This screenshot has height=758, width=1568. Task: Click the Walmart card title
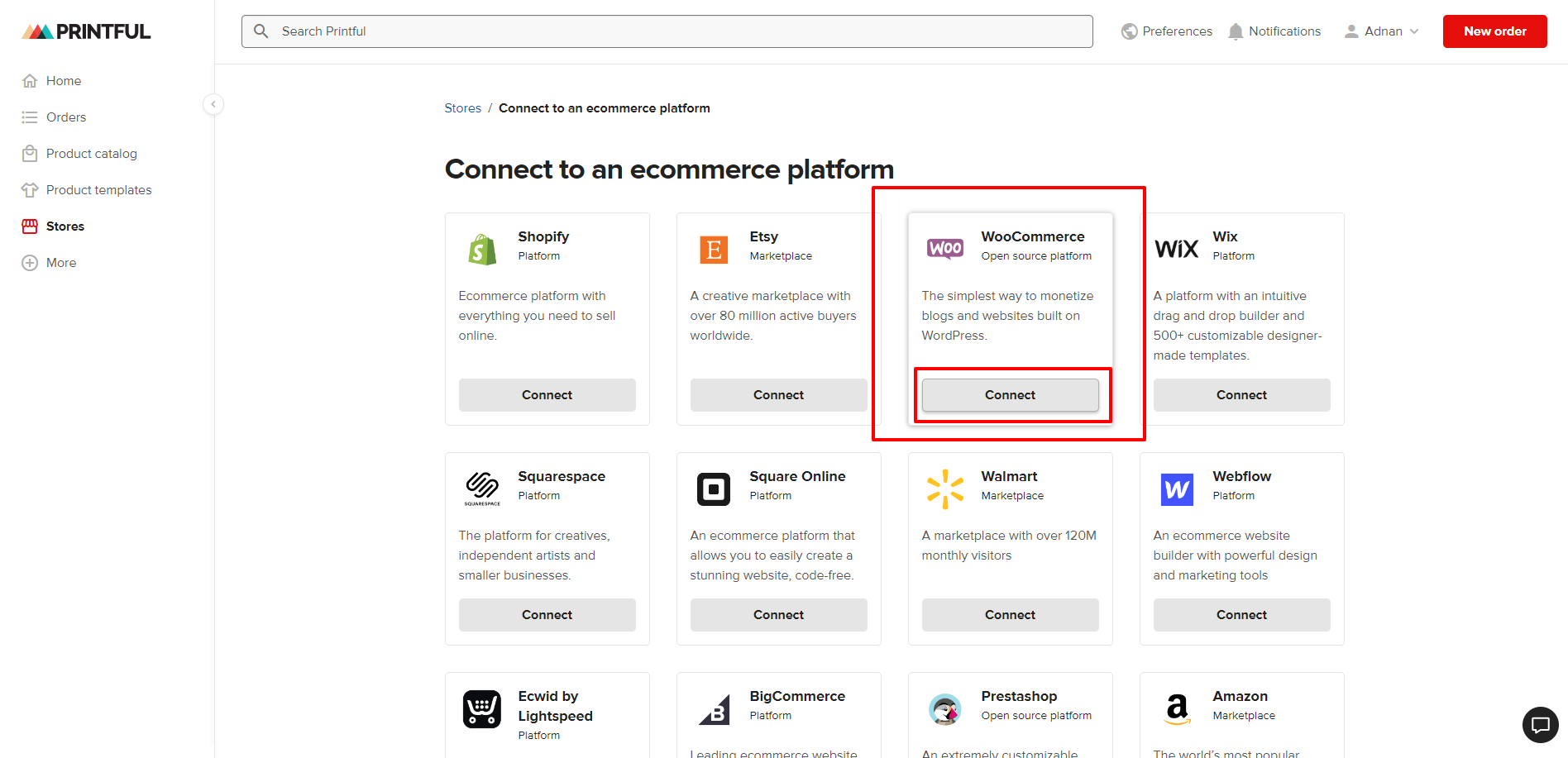click(x=1009, y=476)
